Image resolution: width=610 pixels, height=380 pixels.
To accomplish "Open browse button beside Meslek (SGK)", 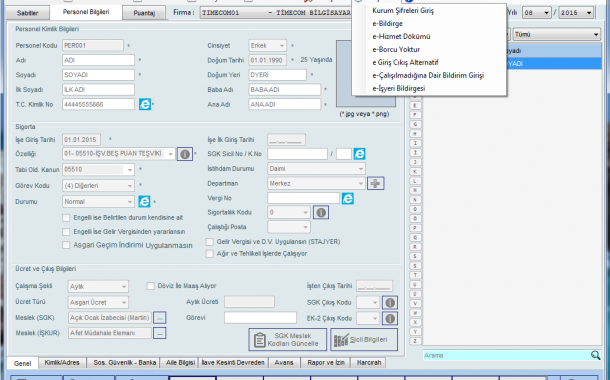I will tap(160, 318).
